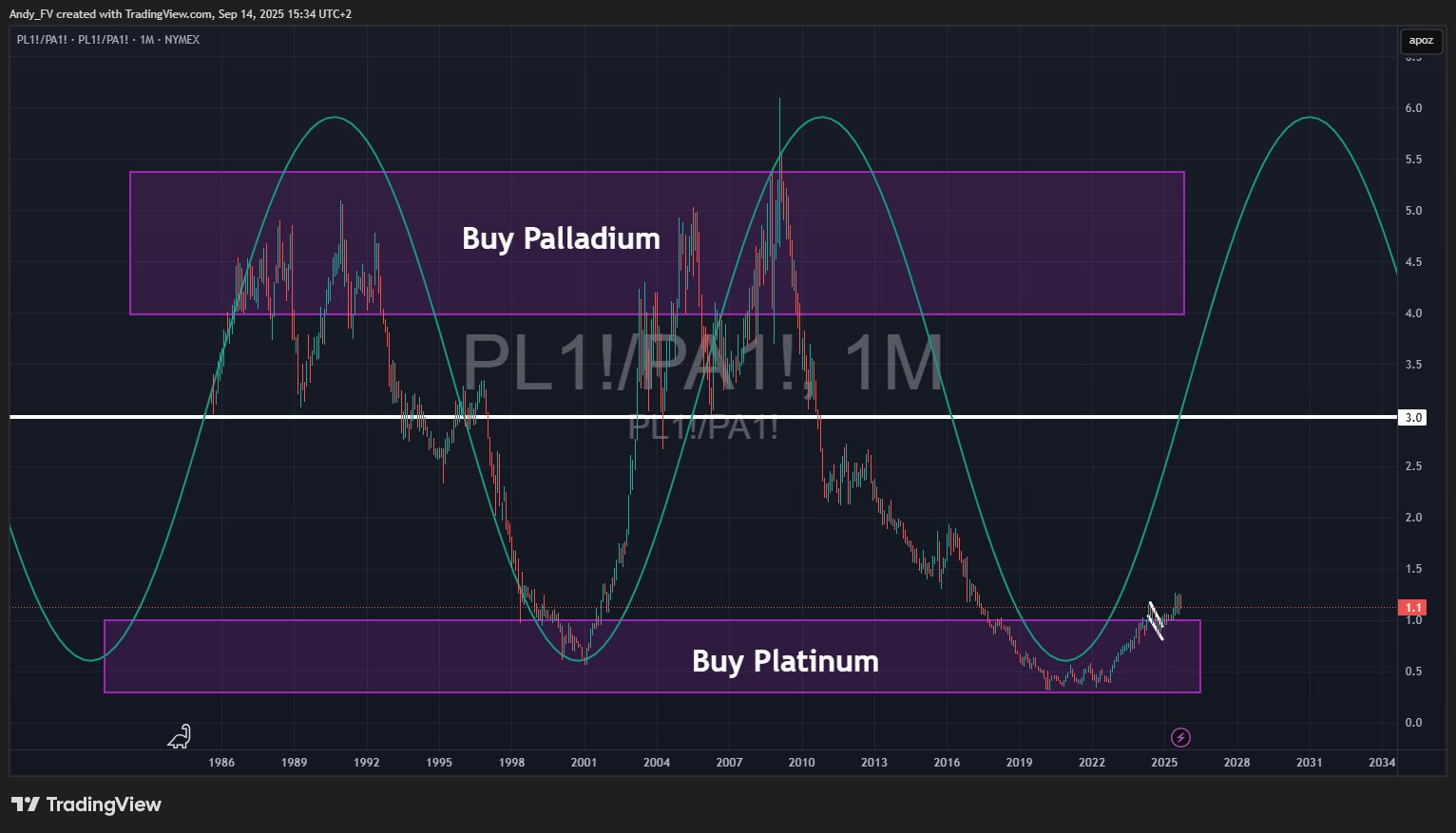Click the Andy_FV created with TradingView.com header
This screenshot has width=1456, height=833.
pyautogui.click(x=181, y=14)
